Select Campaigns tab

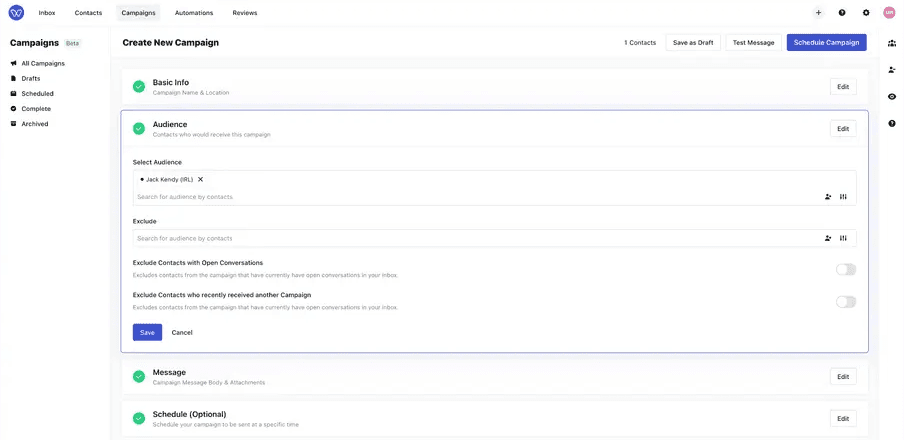(138, 13)
